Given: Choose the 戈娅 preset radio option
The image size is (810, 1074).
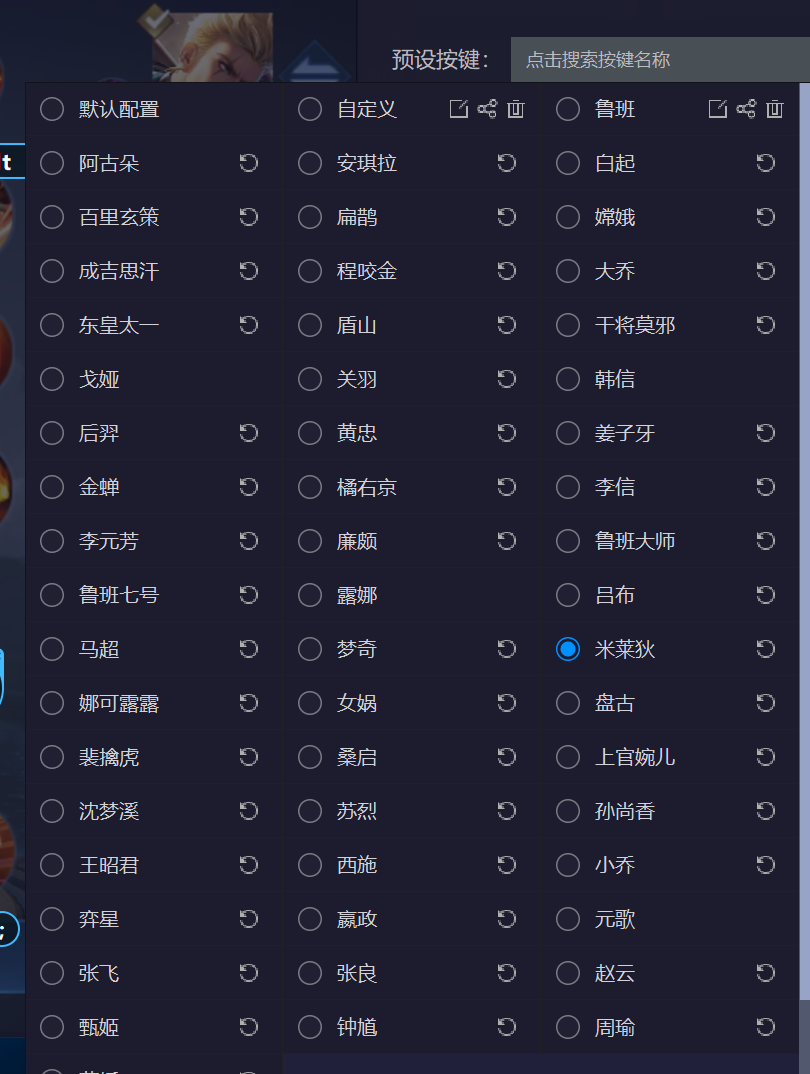Looking at the screenshot, I should (x=52, y=379).
